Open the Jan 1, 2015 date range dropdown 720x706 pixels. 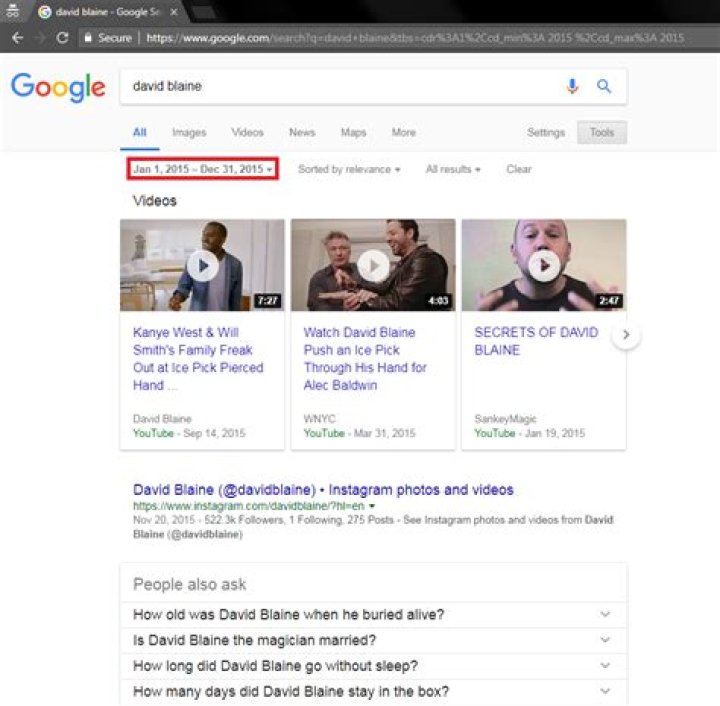[x=203, y=169]
